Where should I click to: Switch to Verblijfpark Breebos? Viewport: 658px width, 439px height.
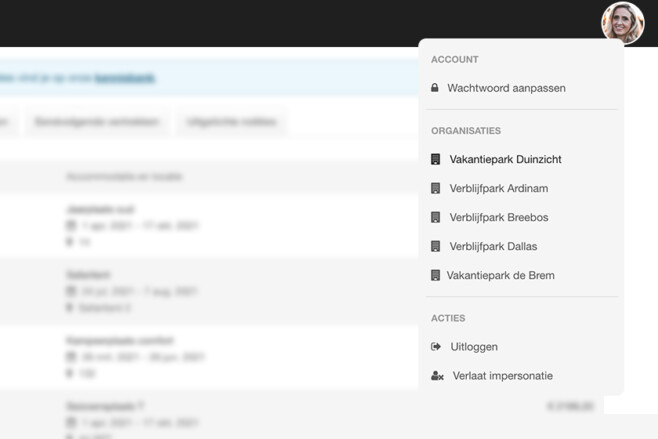(x=498, y=217)
